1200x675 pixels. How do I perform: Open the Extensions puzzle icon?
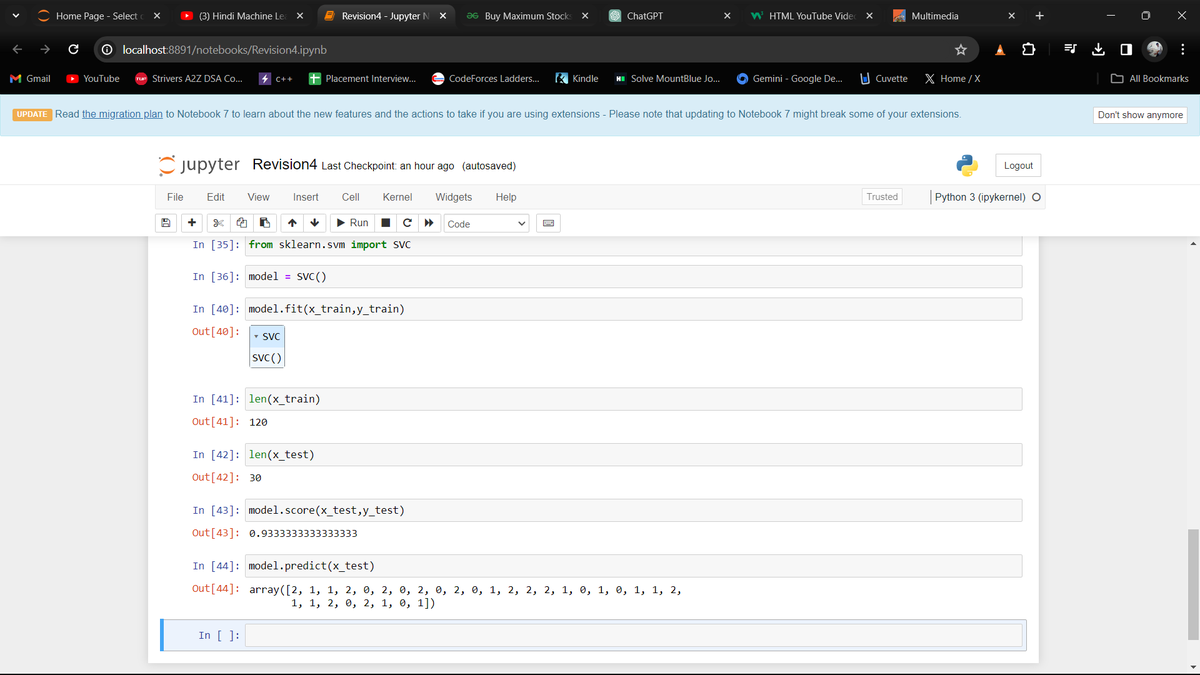tap(1028, 50)
